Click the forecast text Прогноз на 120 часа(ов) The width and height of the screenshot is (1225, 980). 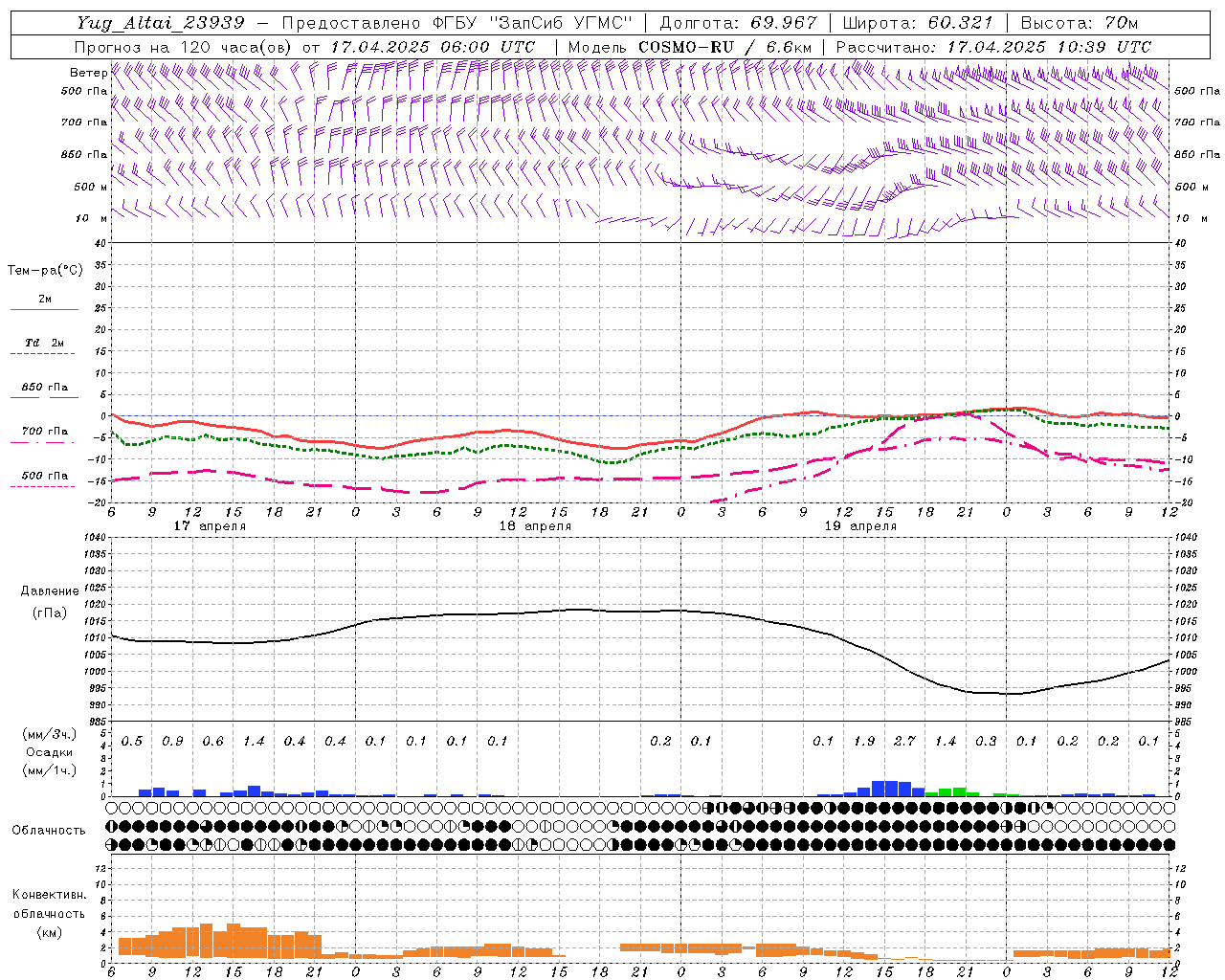[184, 47]
